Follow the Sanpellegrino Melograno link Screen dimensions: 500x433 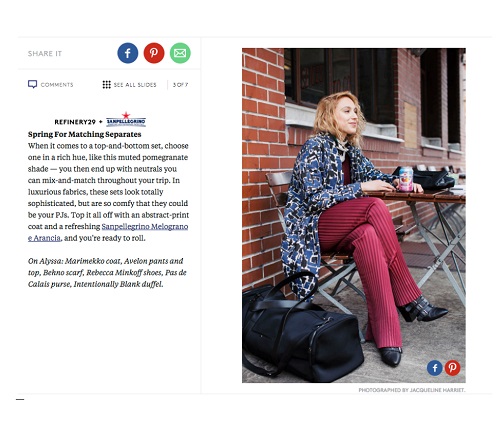click(x=145, y=227)
